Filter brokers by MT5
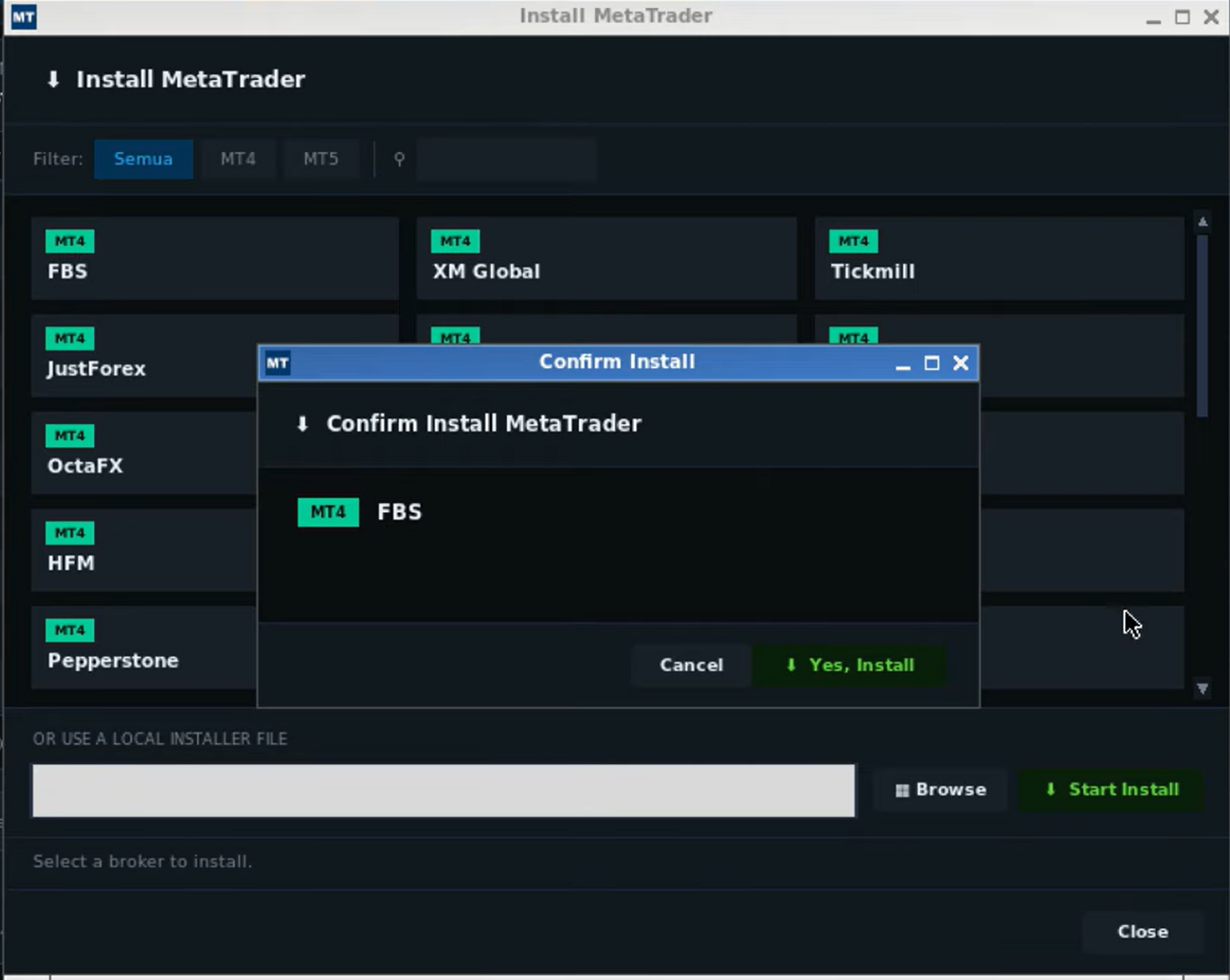1230x980 pixels. click(x=320, y=159)
